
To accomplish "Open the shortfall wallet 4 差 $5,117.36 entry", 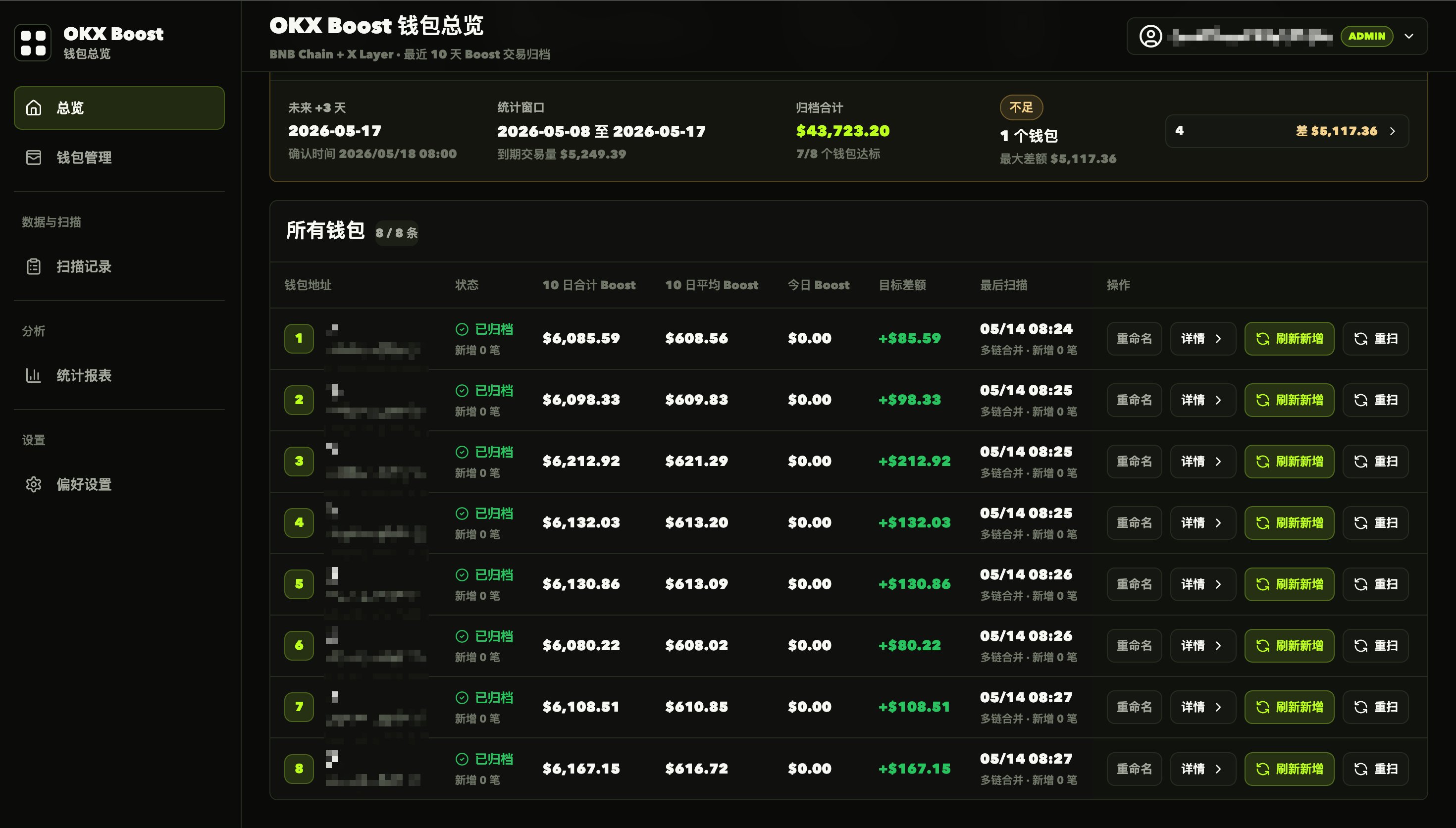I will (x=1287, y=131).
